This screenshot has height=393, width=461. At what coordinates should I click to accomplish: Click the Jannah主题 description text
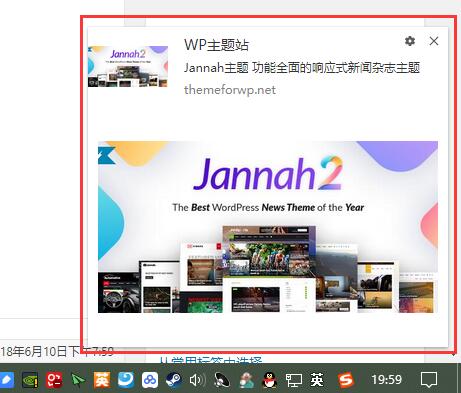302,68
